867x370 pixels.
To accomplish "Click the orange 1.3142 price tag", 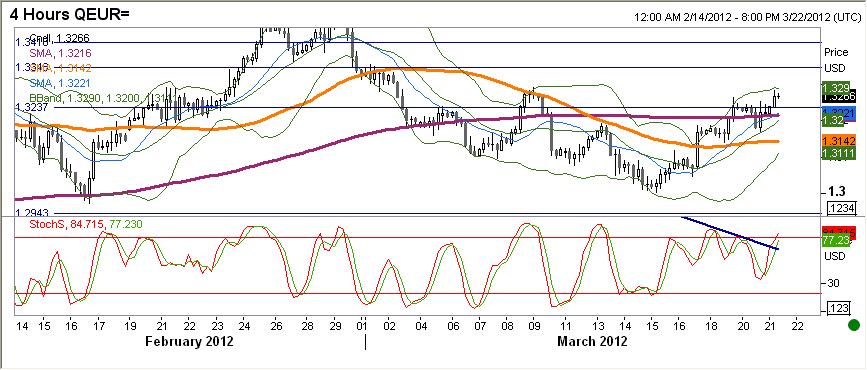I will point(839,140).
